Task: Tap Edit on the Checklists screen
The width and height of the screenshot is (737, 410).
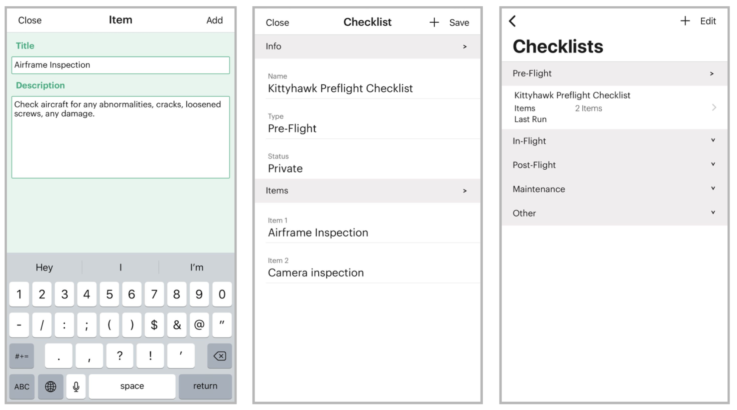Action: (707, 21)
